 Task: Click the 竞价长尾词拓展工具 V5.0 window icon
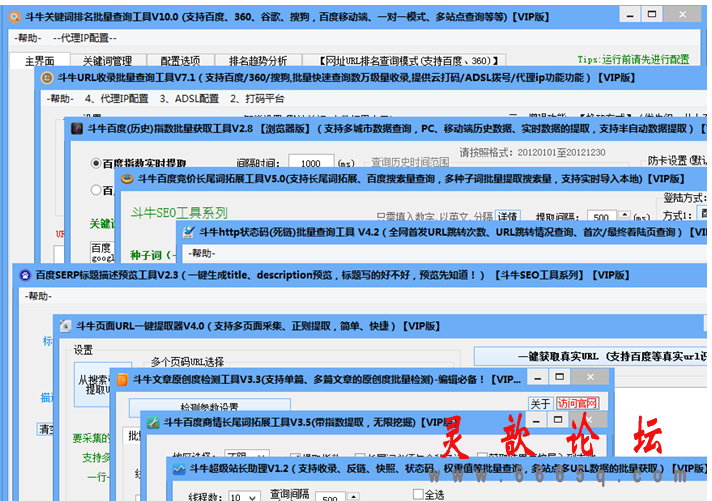(x=127, y=179)
